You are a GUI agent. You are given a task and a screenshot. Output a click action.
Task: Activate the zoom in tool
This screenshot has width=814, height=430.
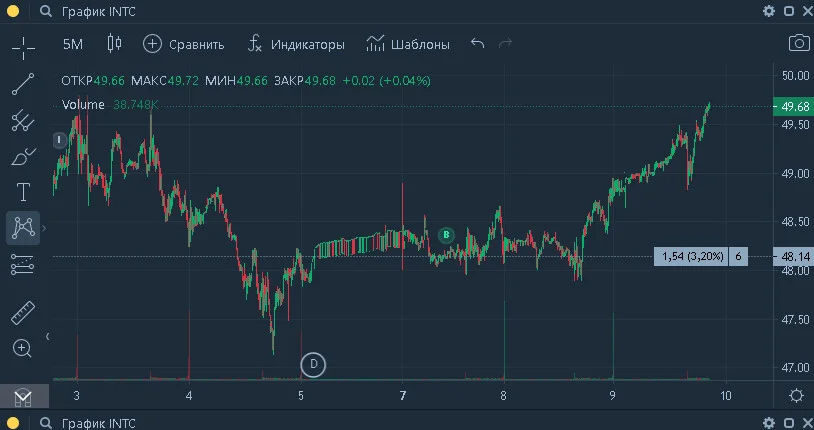click(22, 348)
